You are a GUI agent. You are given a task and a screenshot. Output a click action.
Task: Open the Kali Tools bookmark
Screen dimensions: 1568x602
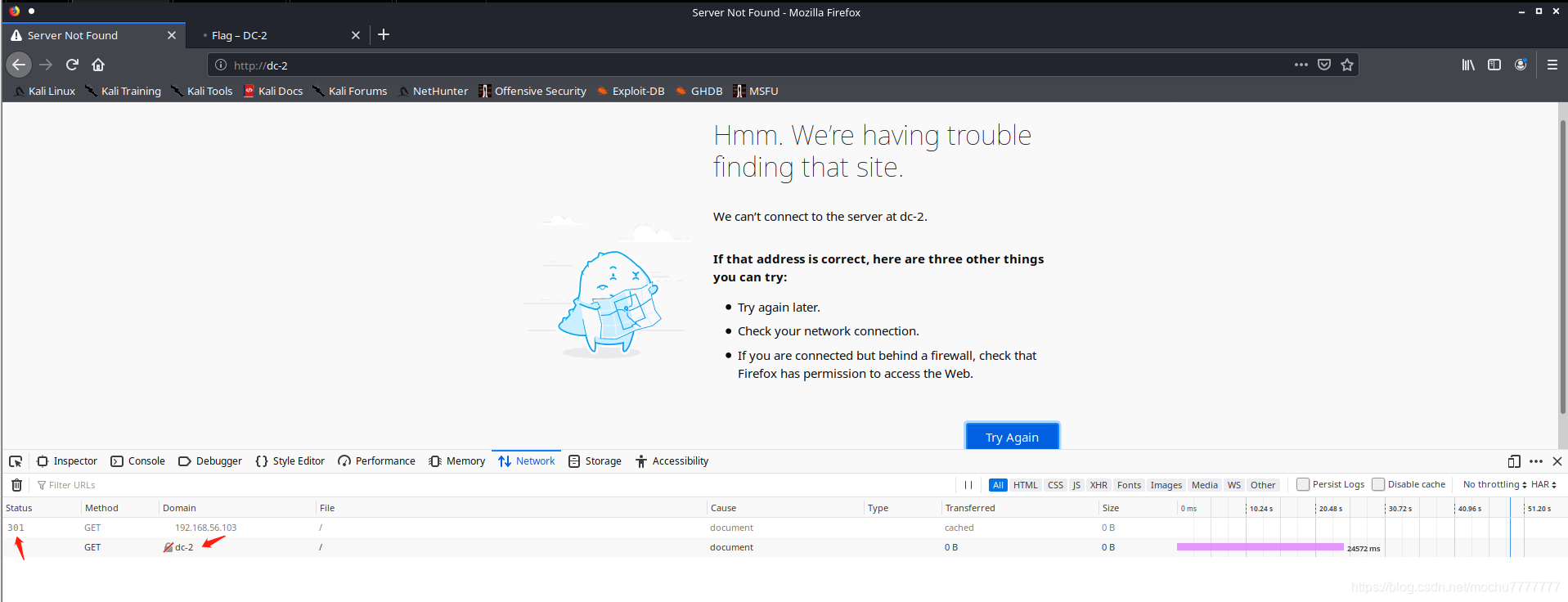pyautogui.click(x=202, y=91)
